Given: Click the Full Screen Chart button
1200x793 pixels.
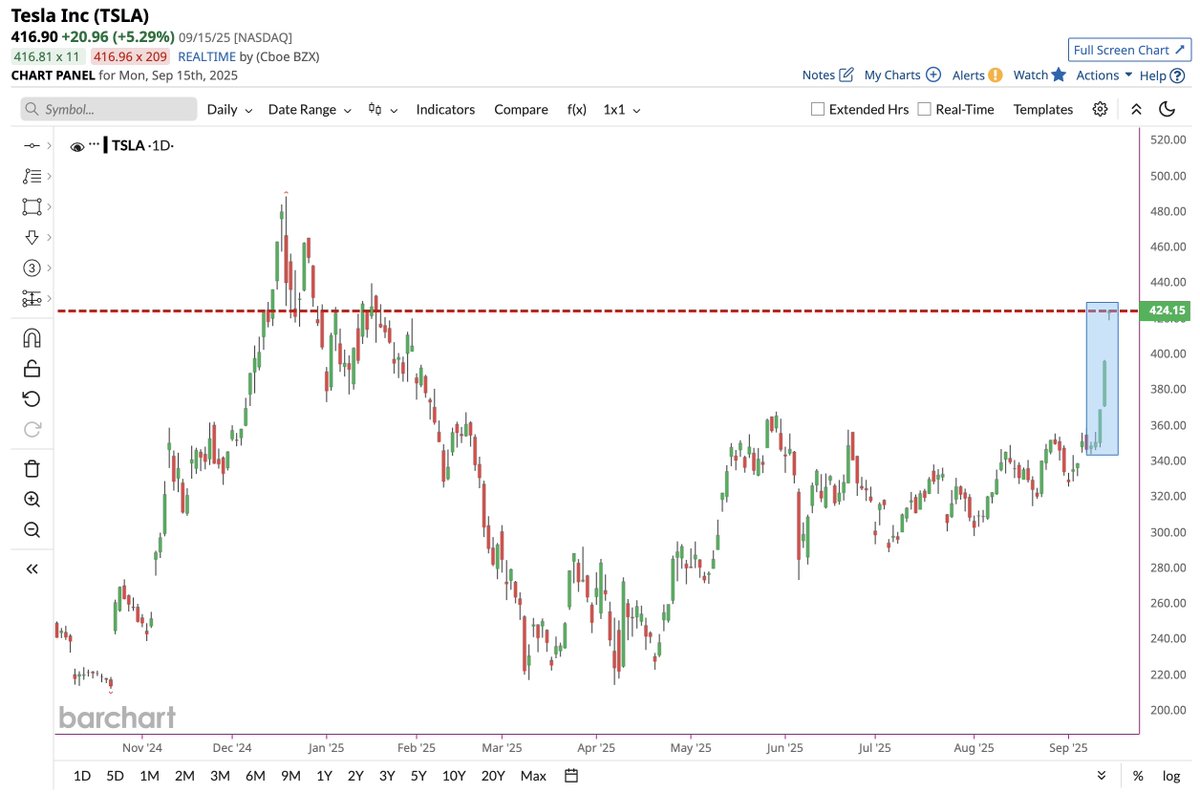Looking at the screenshot, I should (x=1129, y=50).
